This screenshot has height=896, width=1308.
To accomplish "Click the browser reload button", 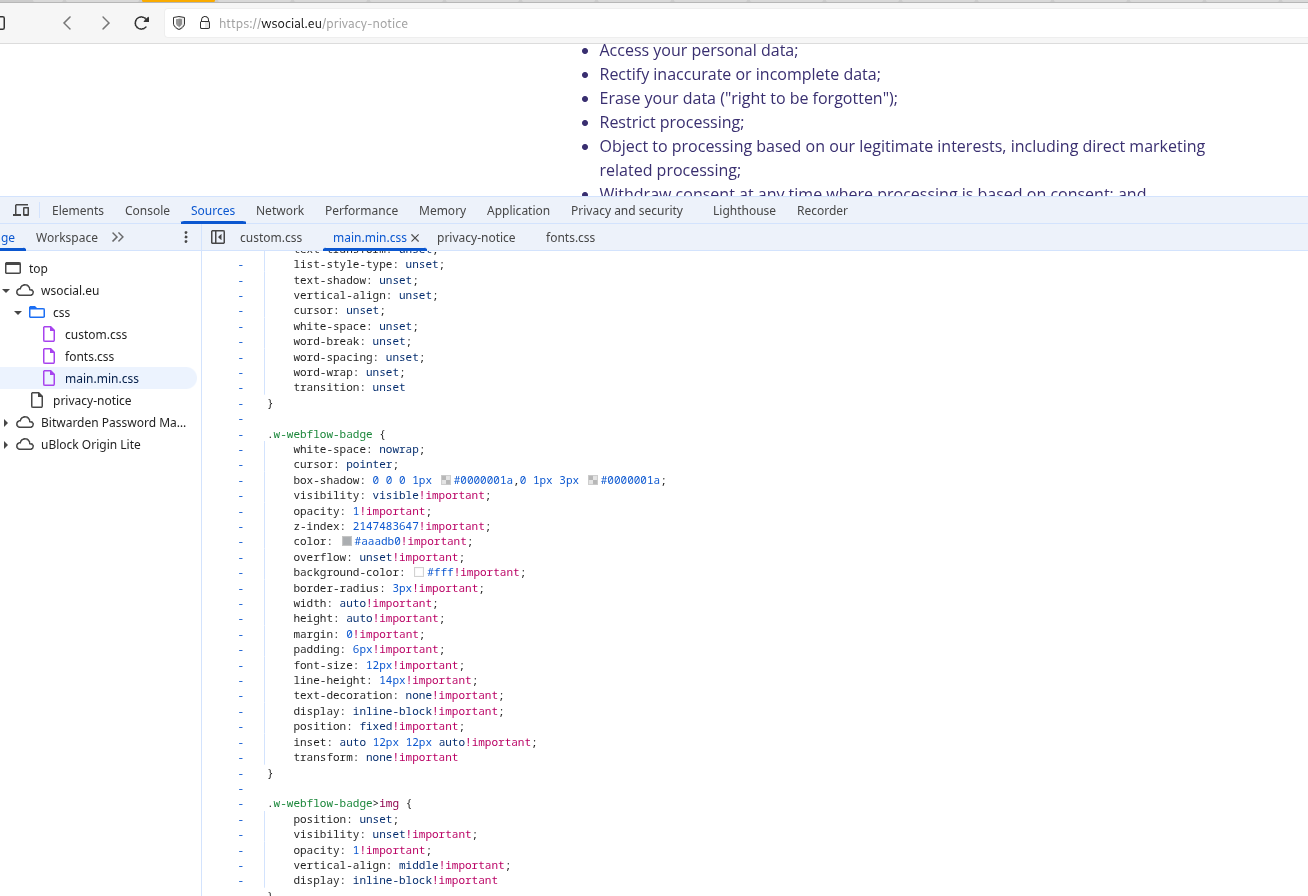I will pyautogui.click(x=141, y=23).
